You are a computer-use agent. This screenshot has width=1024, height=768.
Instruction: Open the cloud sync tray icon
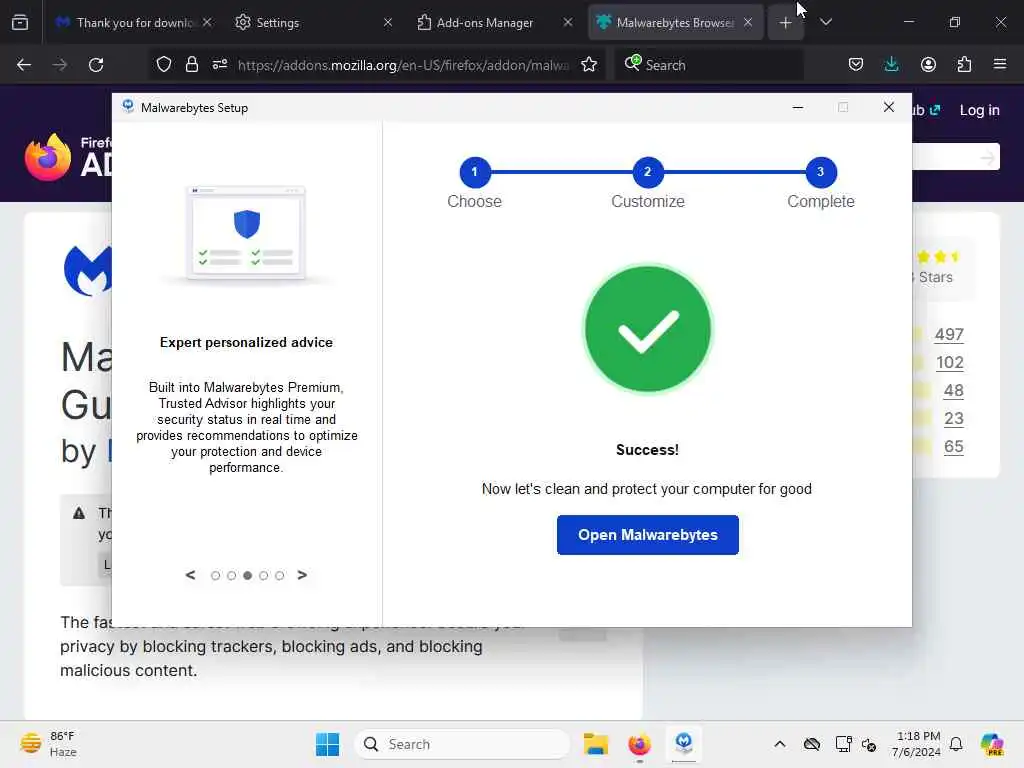(x=812, y=744)
